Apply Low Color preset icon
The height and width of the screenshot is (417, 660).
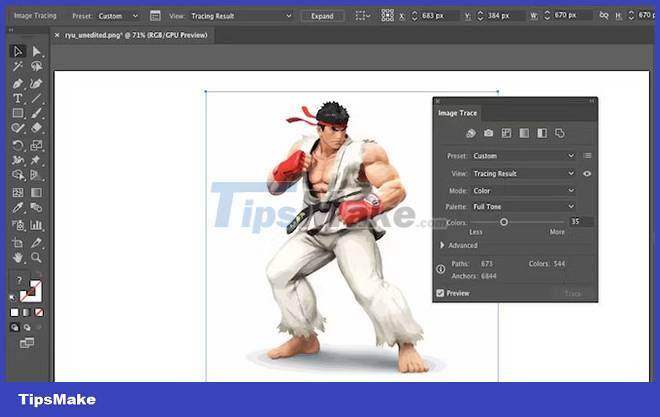tap(506, 133)
